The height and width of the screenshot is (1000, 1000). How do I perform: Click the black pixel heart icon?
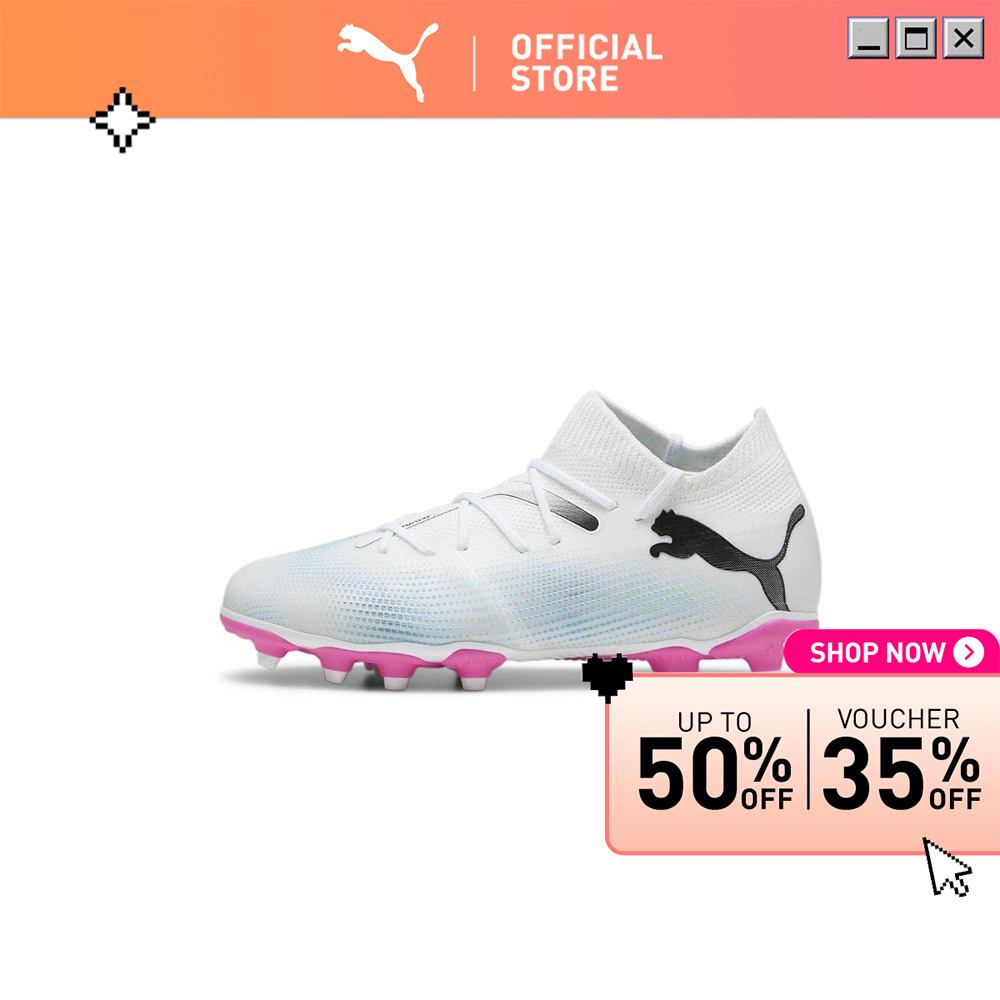point(607,677)
